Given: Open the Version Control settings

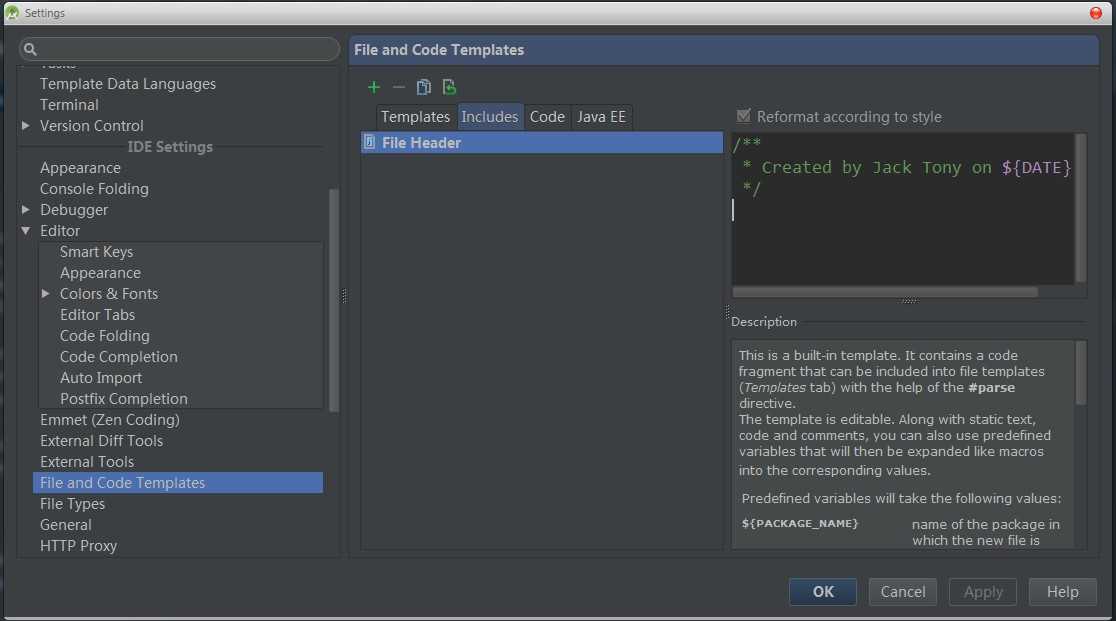Looking at the screenshot, I should [91, 126].
